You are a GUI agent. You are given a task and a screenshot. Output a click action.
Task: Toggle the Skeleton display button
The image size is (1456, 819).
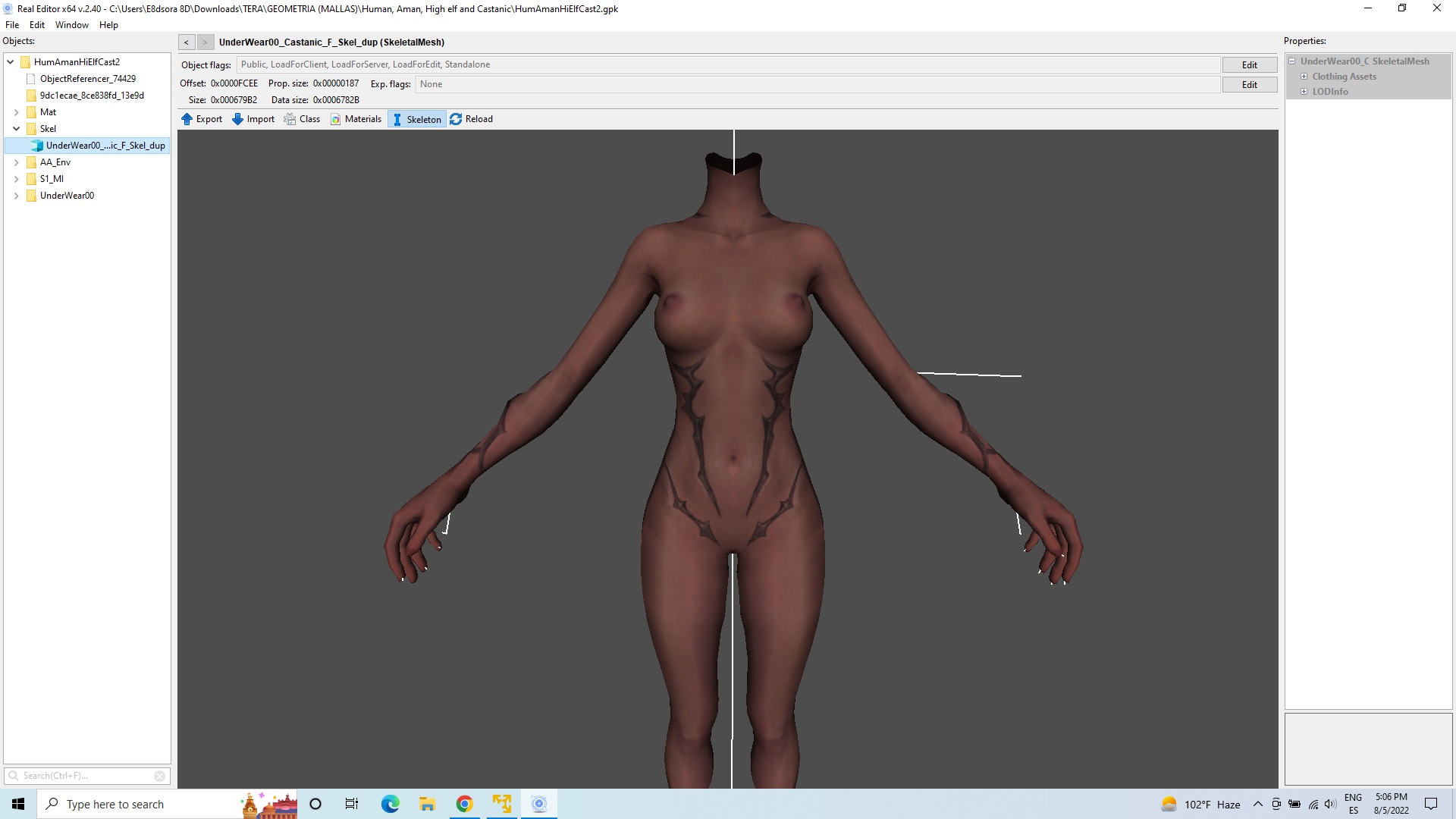point(416,119)
